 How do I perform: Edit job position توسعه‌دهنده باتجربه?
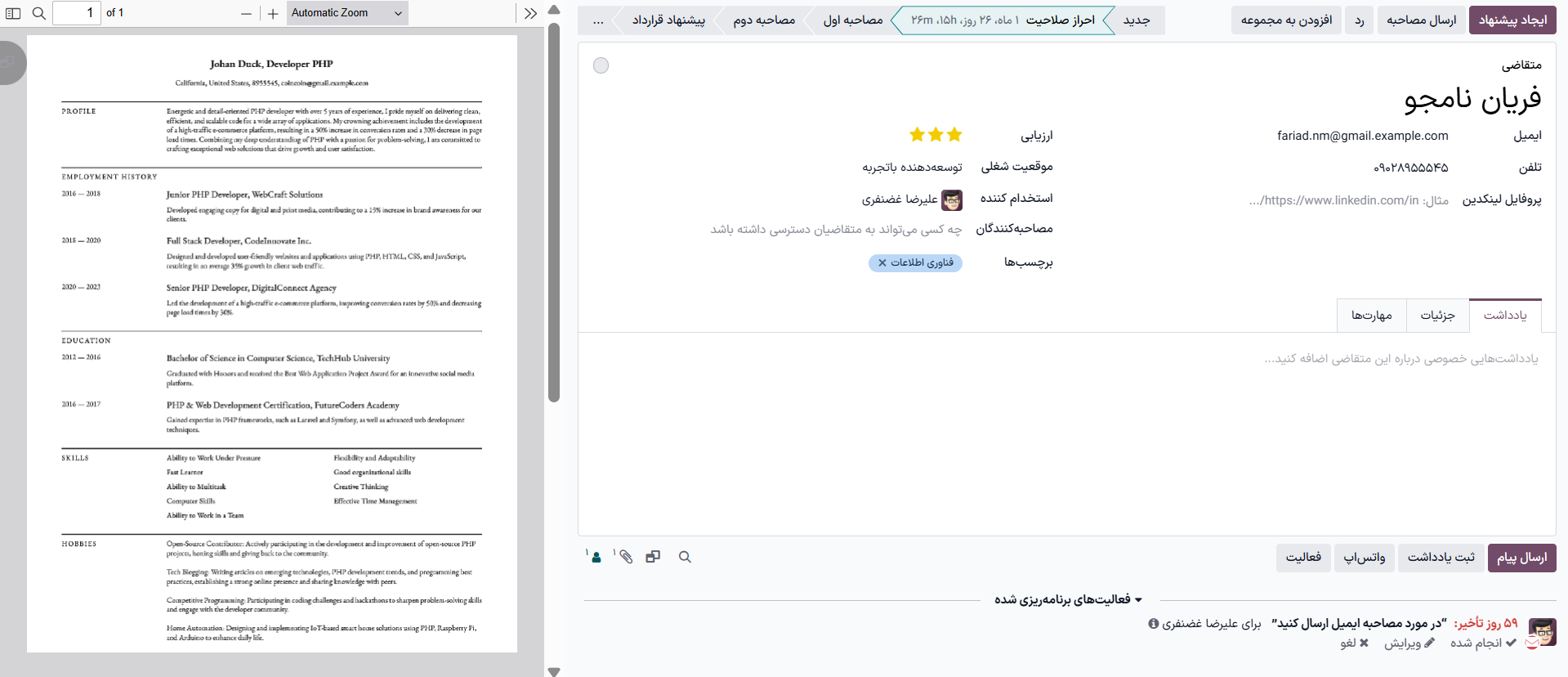click(912, 168)
